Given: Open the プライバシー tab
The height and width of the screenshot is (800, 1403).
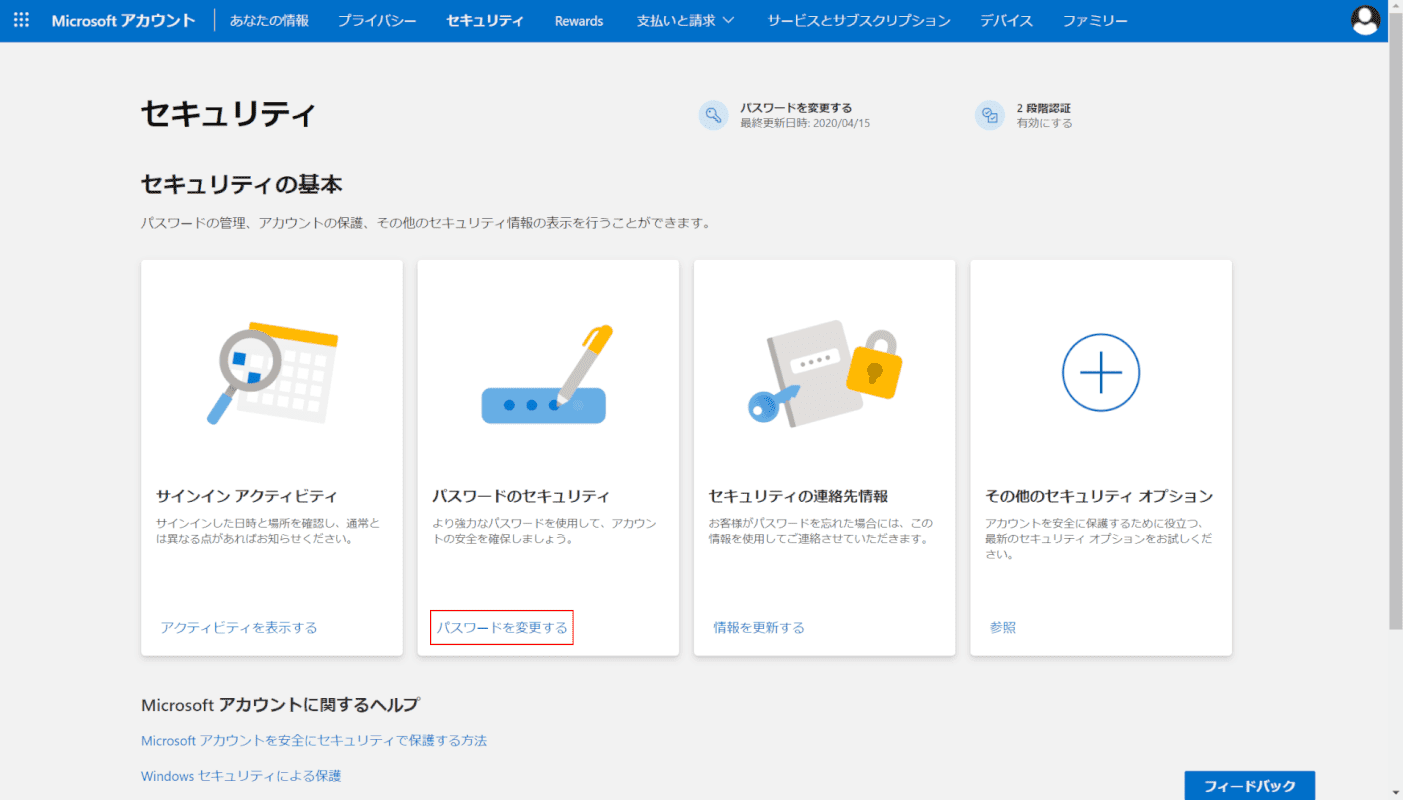Looking at the screenshot, I should (377, 21).
